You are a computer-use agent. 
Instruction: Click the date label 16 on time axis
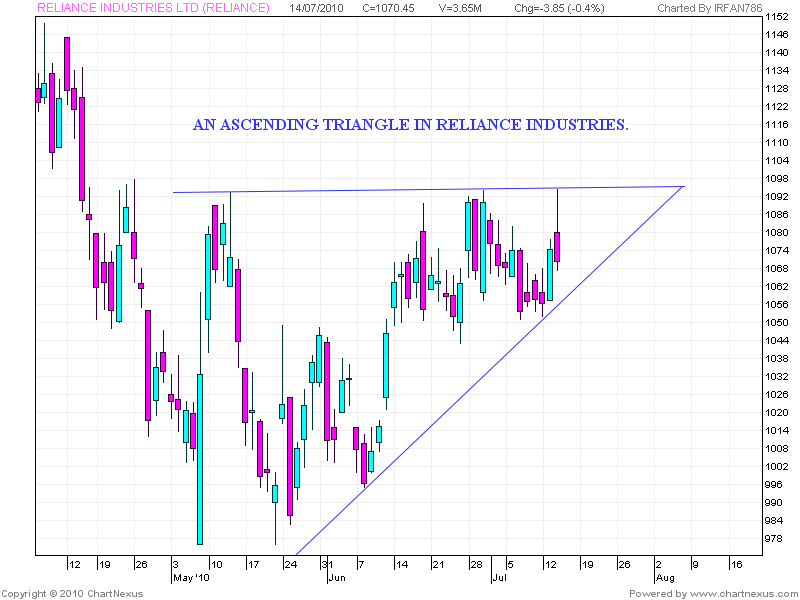[736, 565]
